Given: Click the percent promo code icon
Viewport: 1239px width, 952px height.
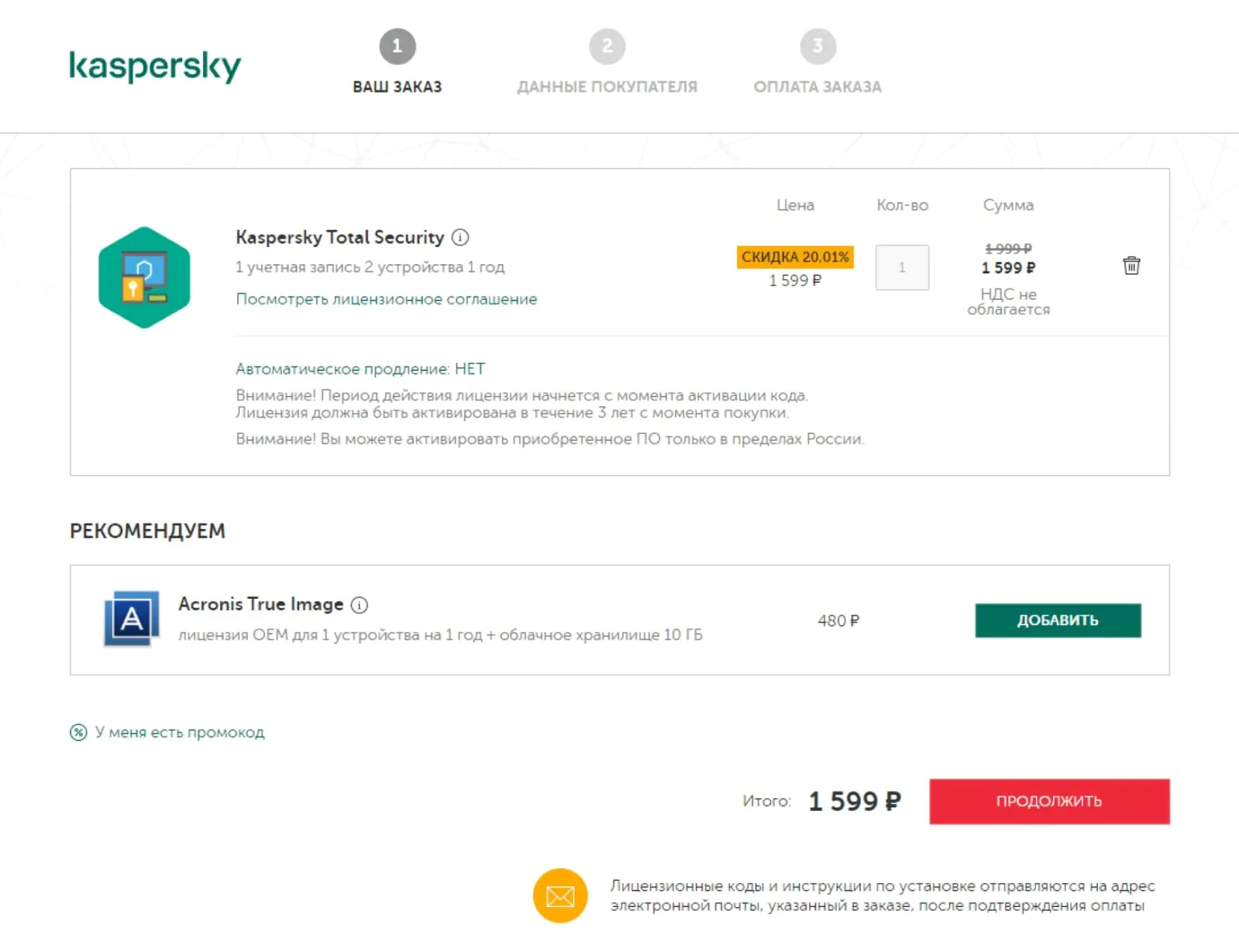Looking at the screenshot, I should point(78,732).
